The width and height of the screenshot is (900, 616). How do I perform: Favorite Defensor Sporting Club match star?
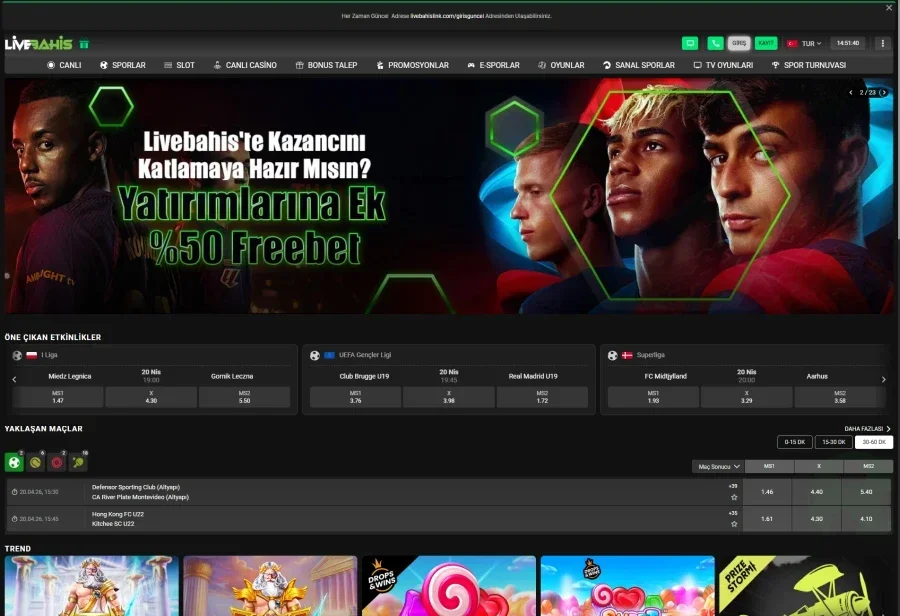tap(734, 497)
